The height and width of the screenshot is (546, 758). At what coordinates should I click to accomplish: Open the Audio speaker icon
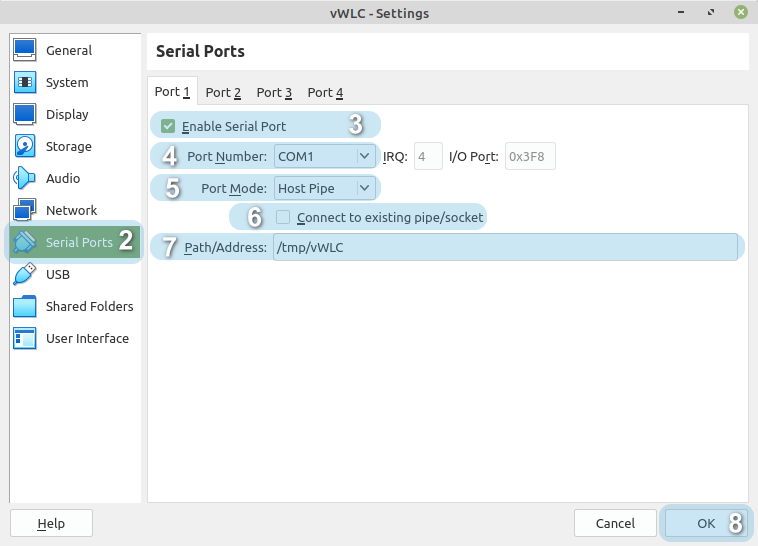pyautogui.click(x=25, y=178)
